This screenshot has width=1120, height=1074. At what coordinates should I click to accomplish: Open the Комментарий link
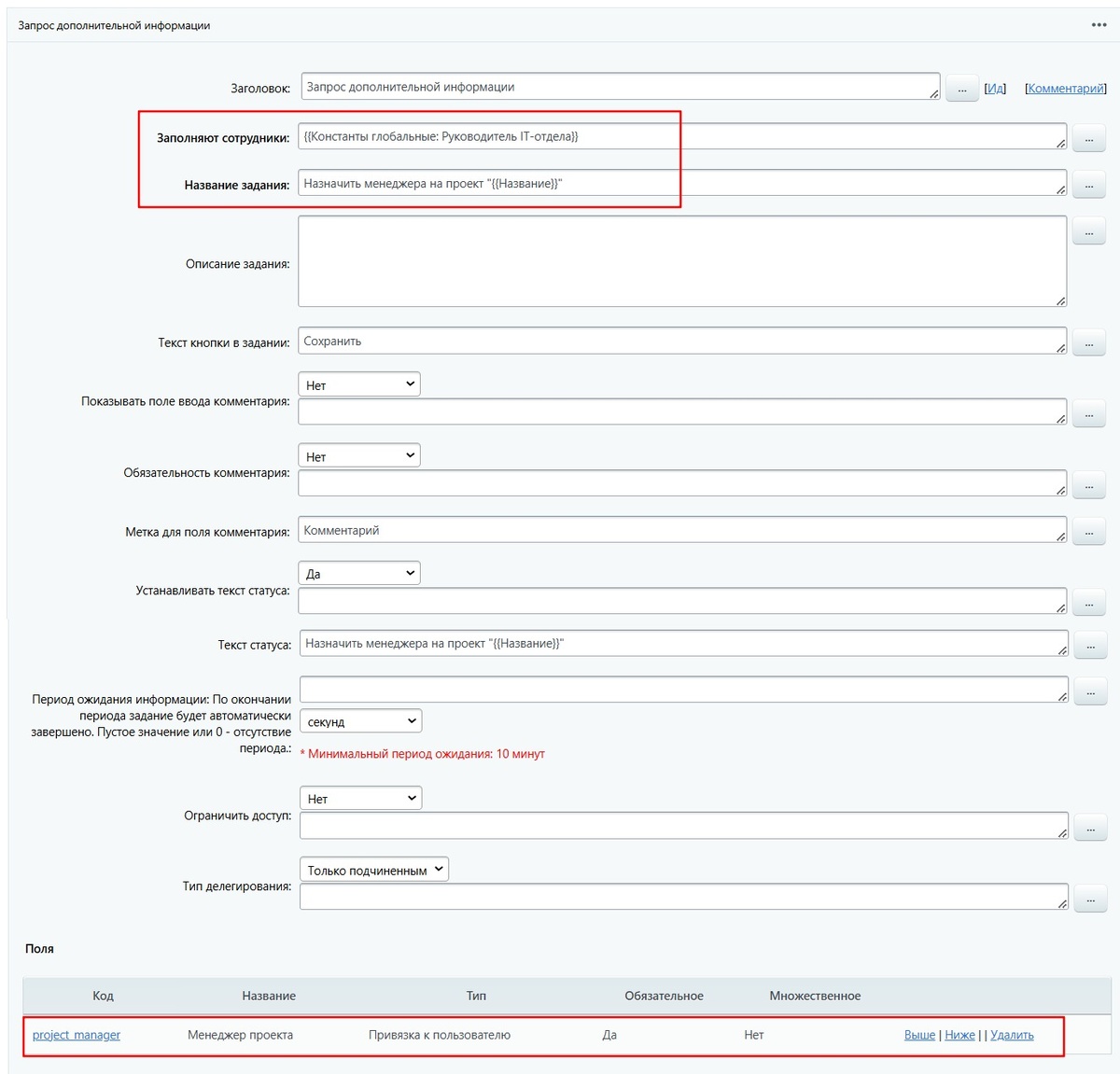coord(1066,88)
